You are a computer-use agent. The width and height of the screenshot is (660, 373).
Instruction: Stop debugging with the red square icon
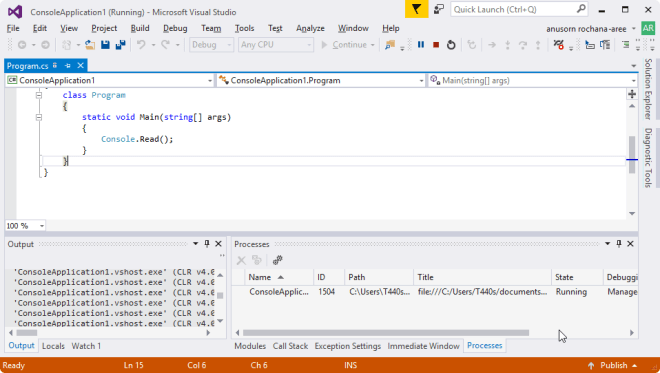pyautogui.click(x=436, y=45)
